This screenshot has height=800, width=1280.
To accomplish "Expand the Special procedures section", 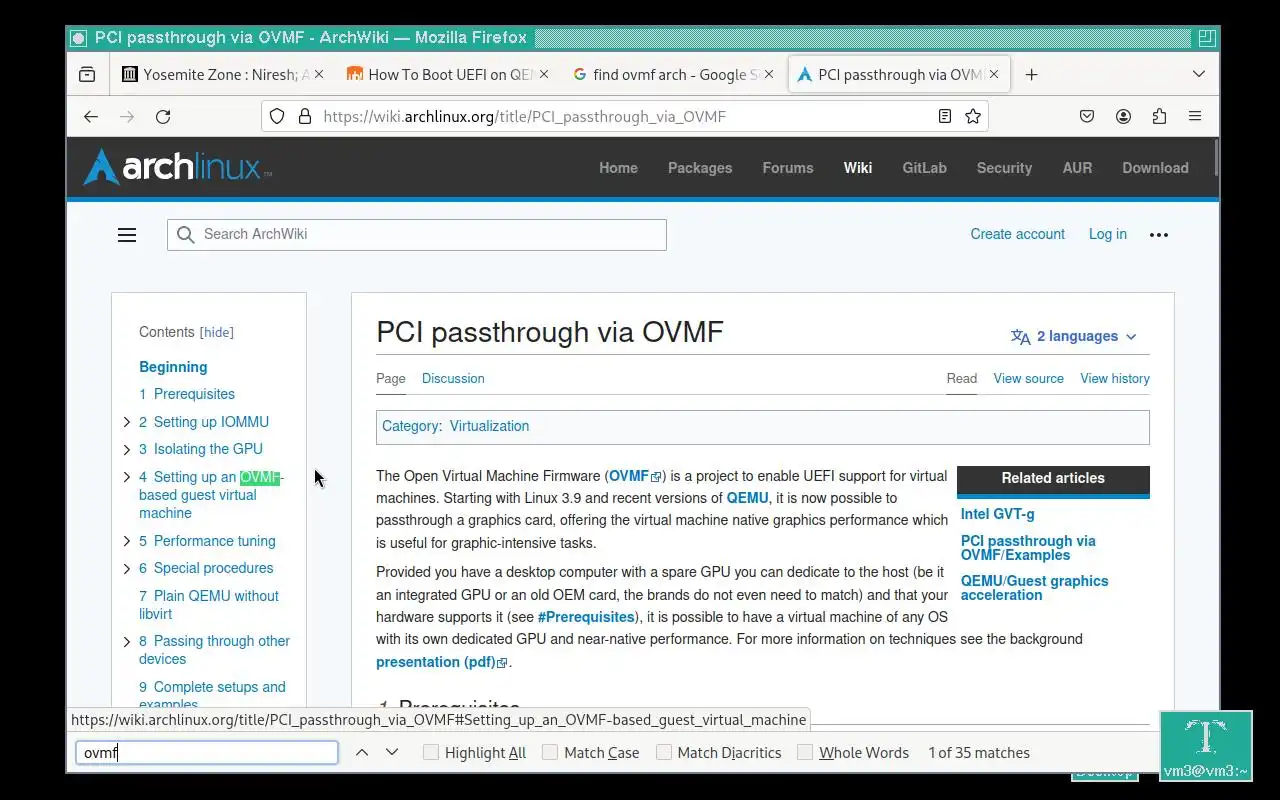I will coord(127,568).
